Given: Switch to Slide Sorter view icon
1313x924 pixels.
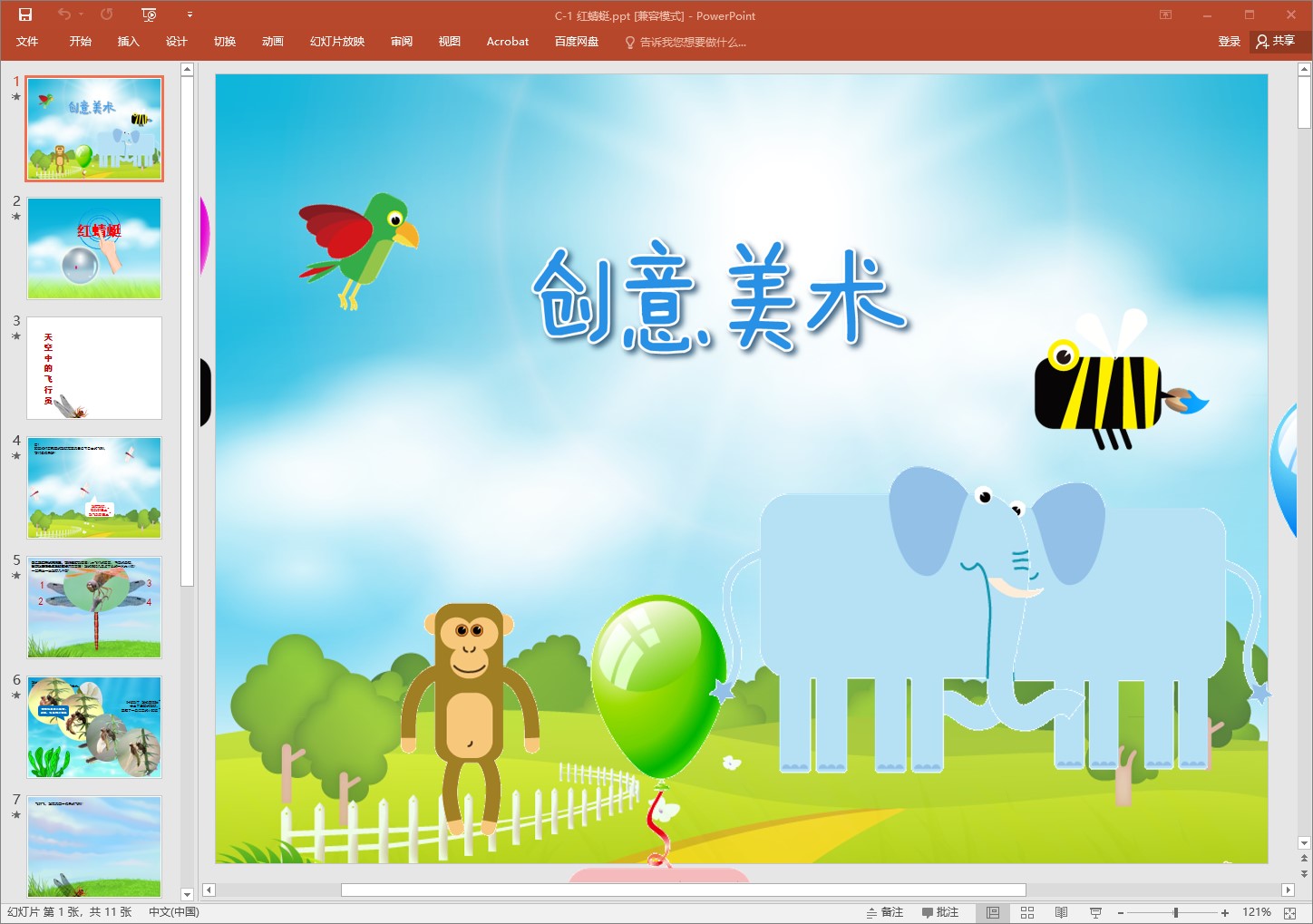Looking at the screenshot, I should 1027,912.
